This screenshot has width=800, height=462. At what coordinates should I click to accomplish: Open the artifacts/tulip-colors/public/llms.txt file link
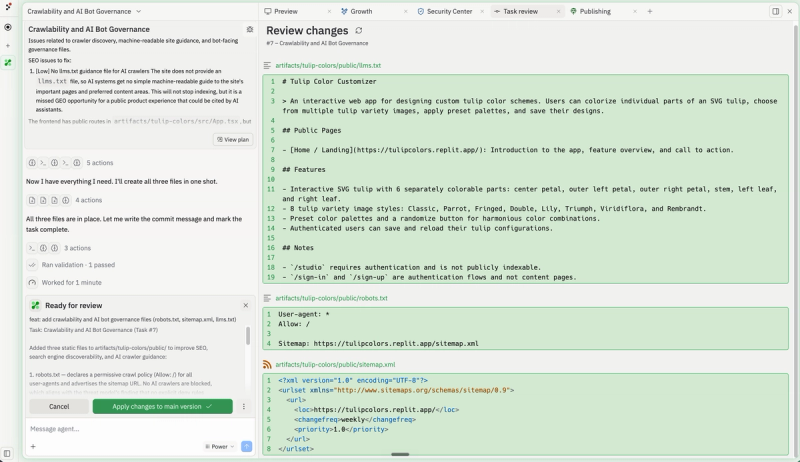[328, 65]
